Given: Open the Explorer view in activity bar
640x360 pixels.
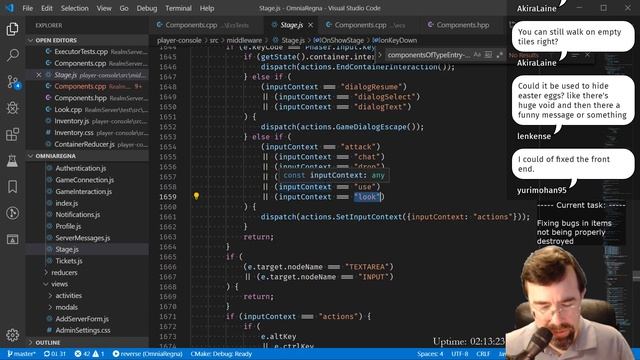Looking at the screenshot, I should [12, 29].
